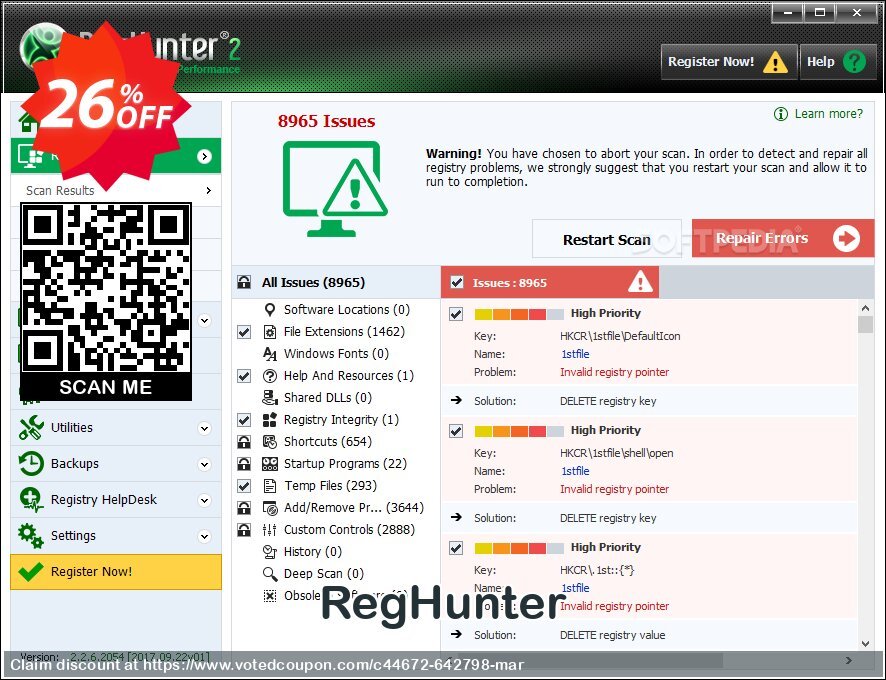
Task: Click the lock icon beside All Issues
Action: tap(244, 282)
